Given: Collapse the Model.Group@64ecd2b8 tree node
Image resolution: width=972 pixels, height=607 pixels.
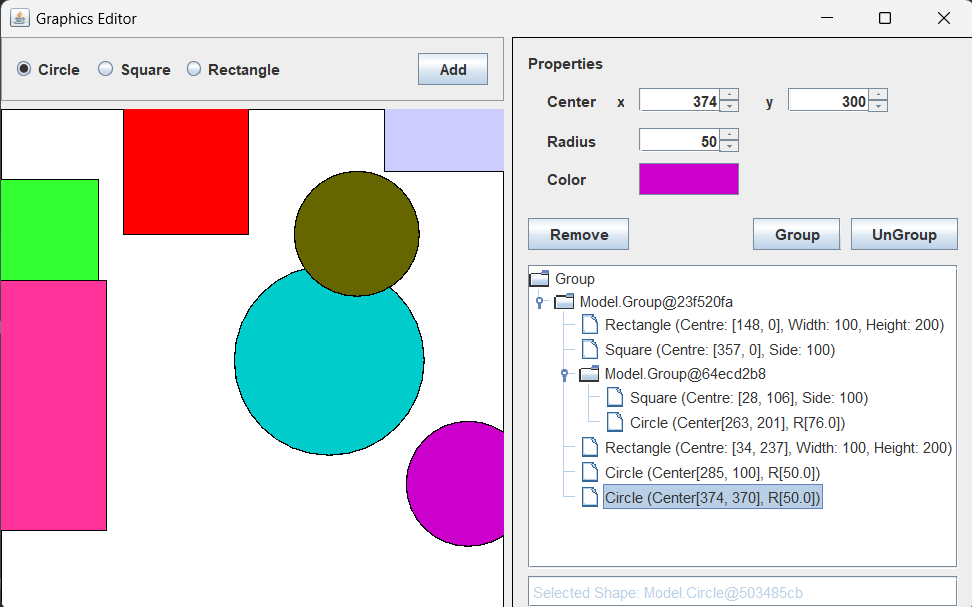Looking at the screenshot, I should pyautogui.click(x=565, y=374).
